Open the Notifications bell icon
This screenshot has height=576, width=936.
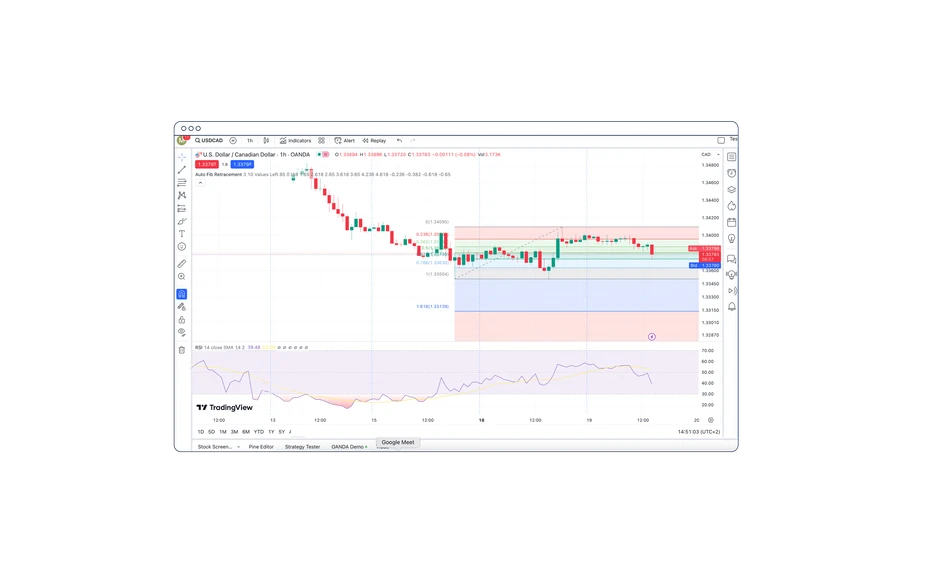click(x=731, y=307)
